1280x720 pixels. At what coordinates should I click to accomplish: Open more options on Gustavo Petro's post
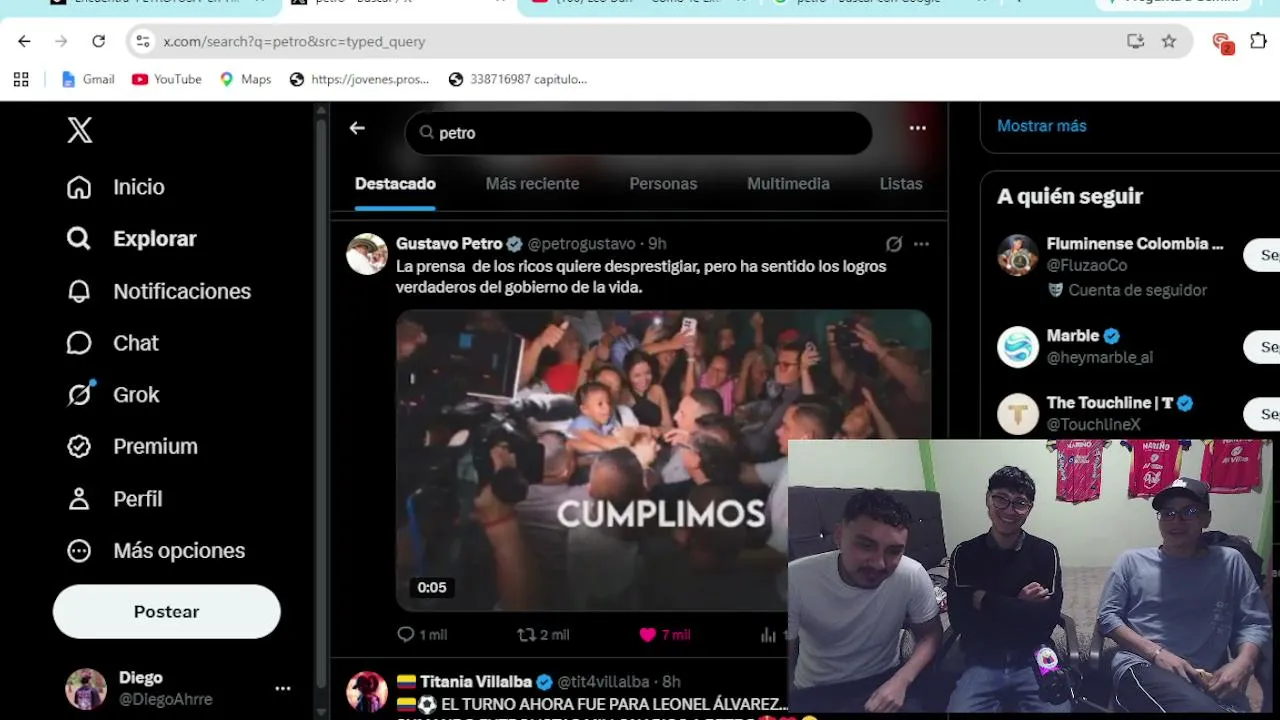tap(922, 244)
